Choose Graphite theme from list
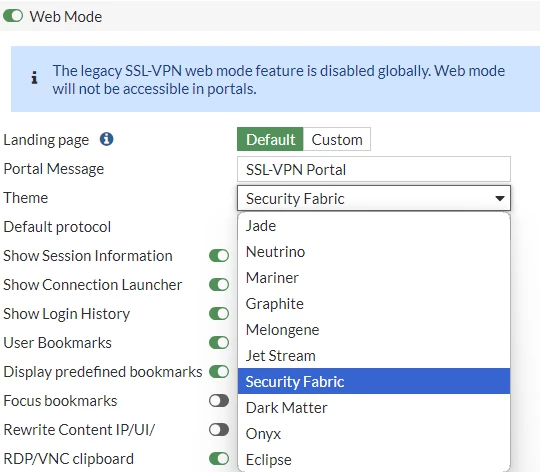540x472 pixels. 374,304
